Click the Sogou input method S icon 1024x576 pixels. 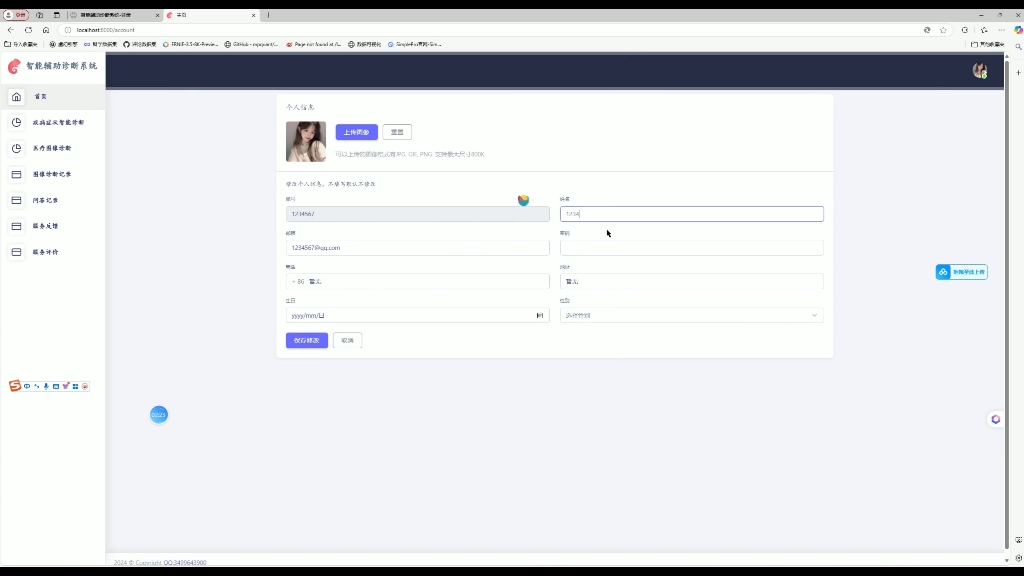tap(14, 386)
